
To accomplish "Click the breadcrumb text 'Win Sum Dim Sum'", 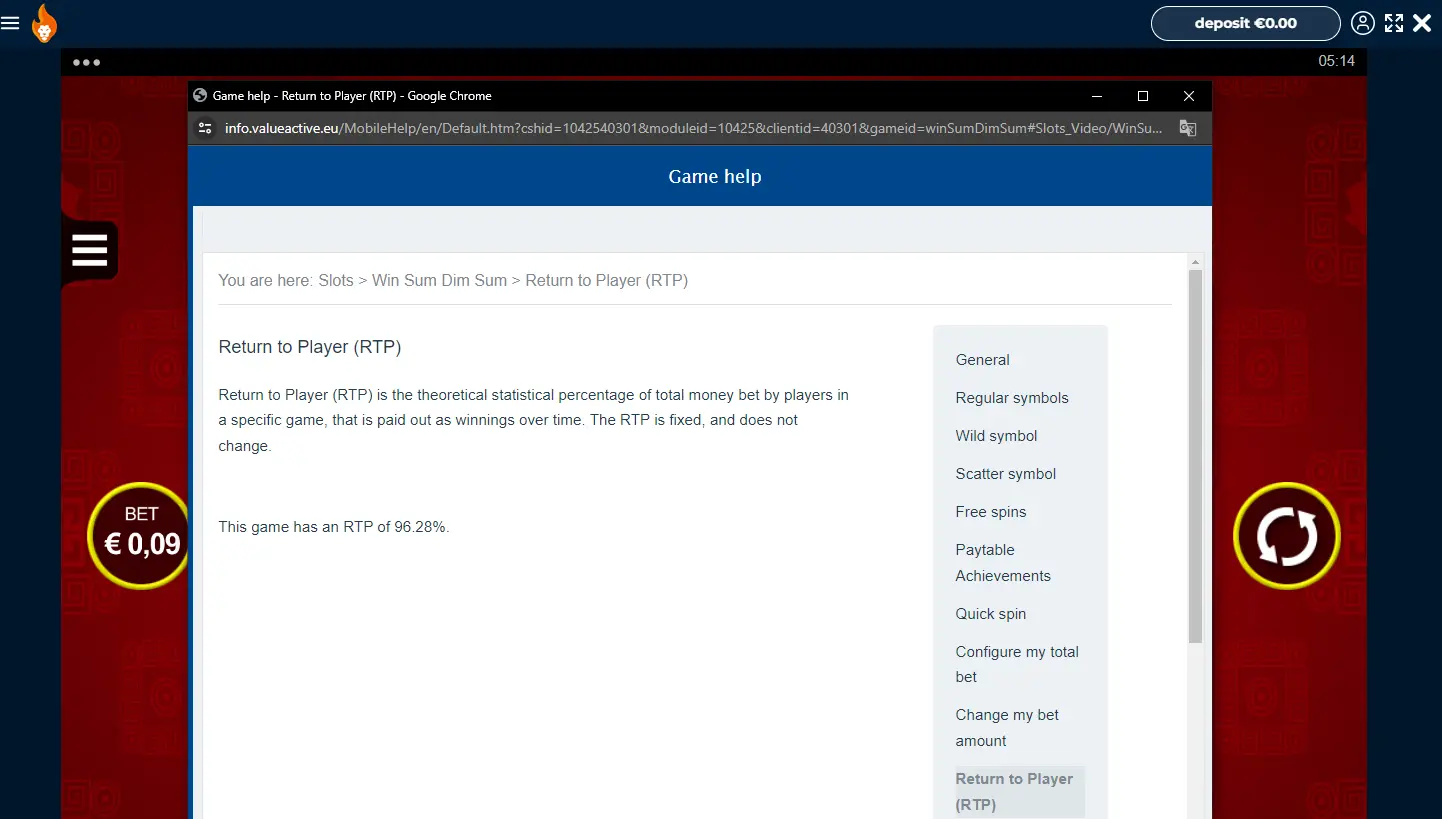I will 439,280.
